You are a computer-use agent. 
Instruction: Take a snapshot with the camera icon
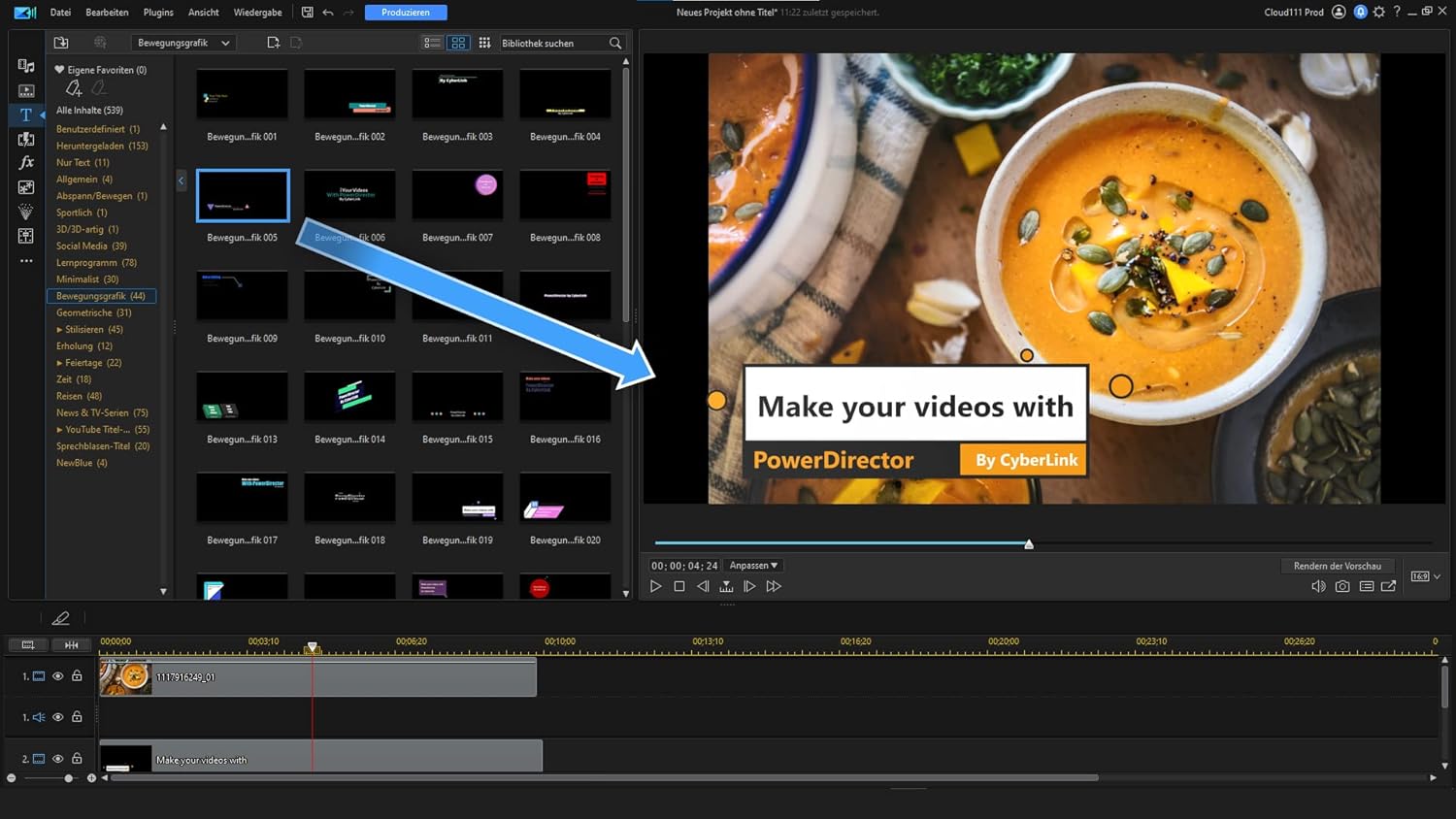coord(1342,586)
